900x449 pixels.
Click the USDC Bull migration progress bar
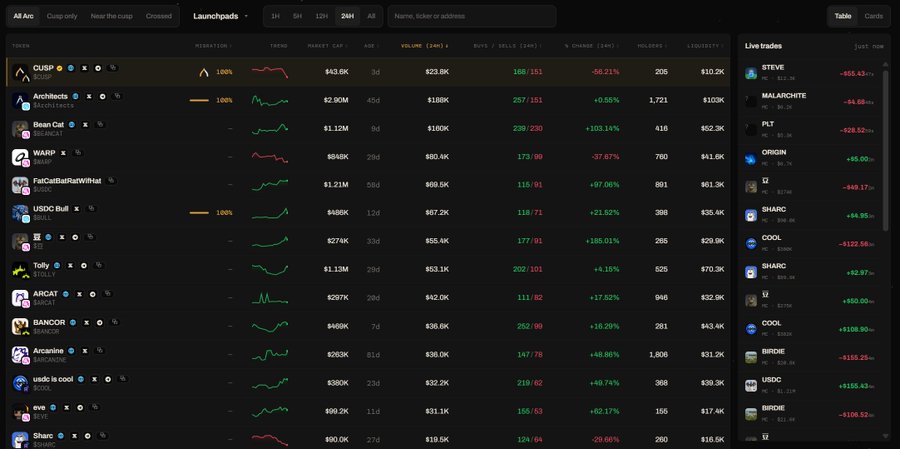tap(199, 213)
